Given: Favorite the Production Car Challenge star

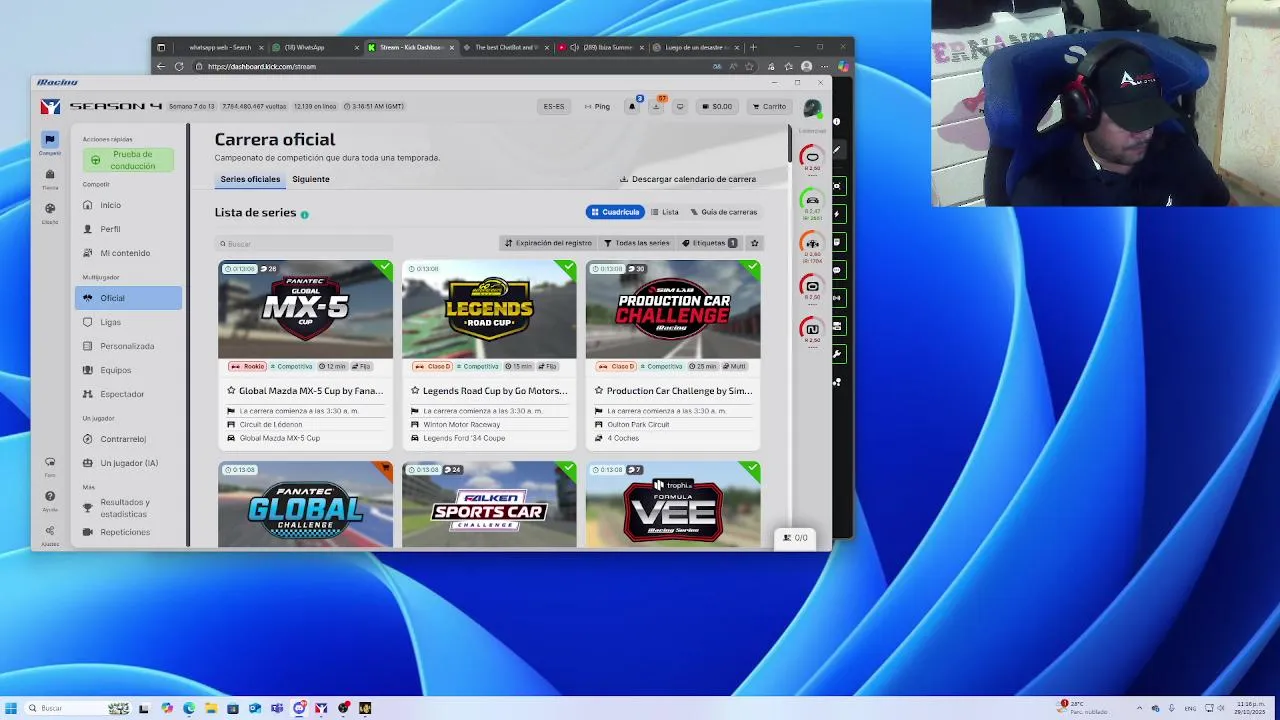Looking at the screenshot, I should click(x=599, y=391).
